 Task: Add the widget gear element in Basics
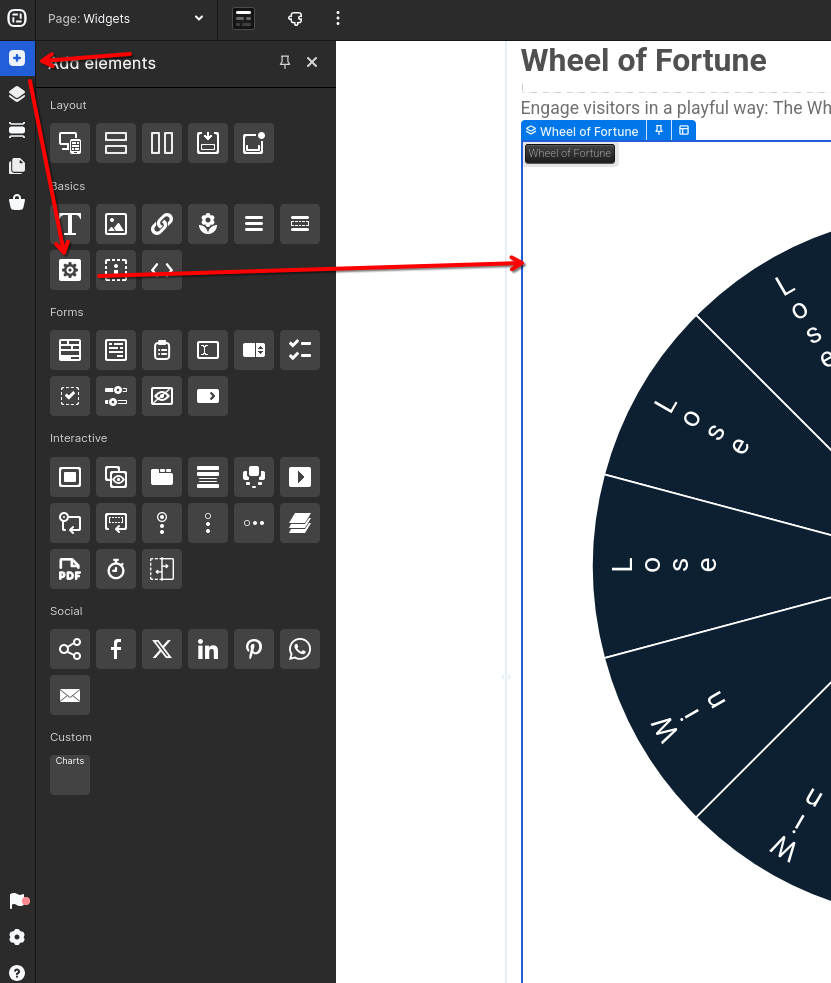[x=70, y=270]
